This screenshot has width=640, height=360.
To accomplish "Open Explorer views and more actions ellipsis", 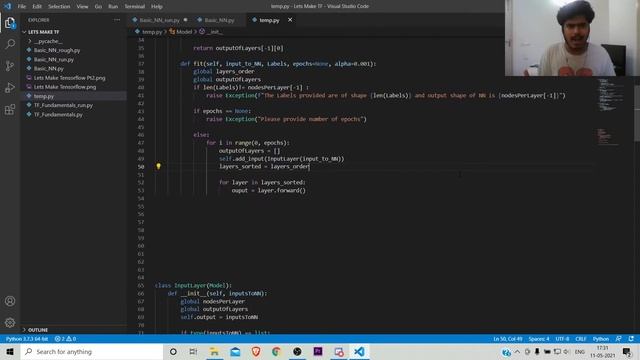I will [x=117, y=20].
